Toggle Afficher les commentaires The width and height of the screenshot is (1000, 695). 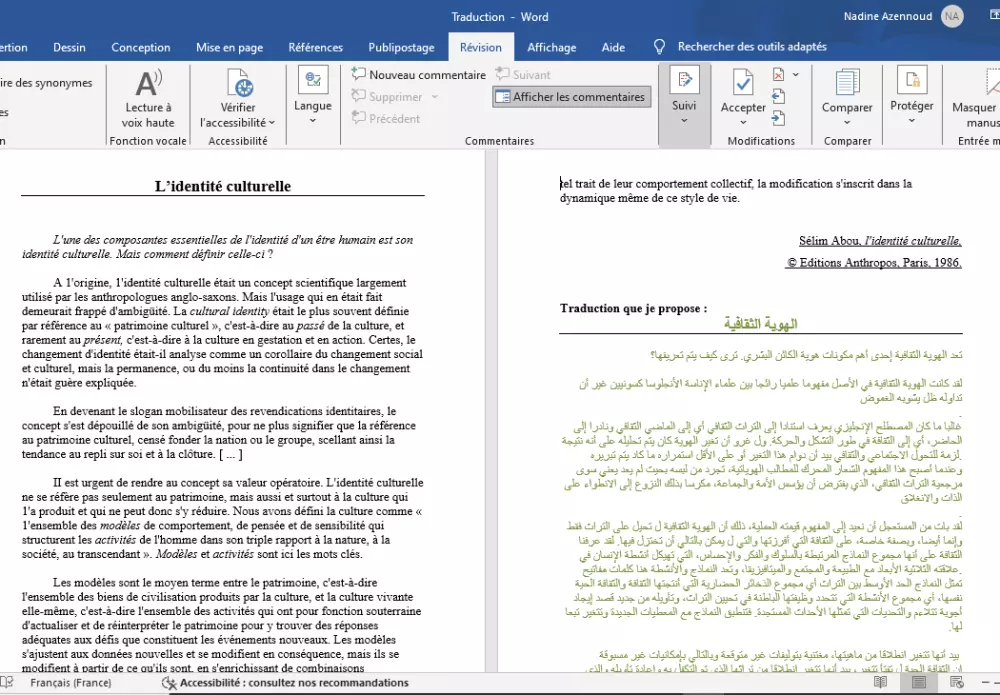(570, 96)
